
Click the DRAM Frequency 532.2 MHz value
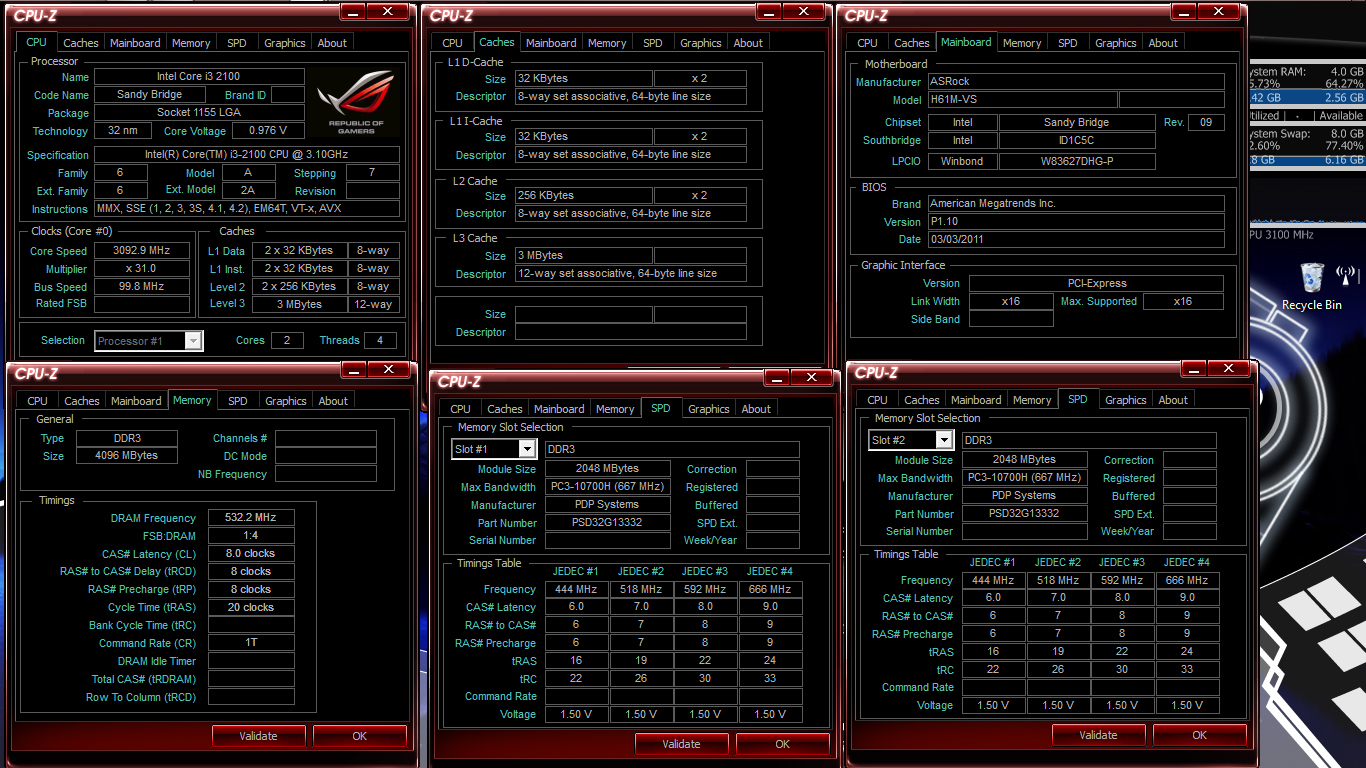(251, 518)
